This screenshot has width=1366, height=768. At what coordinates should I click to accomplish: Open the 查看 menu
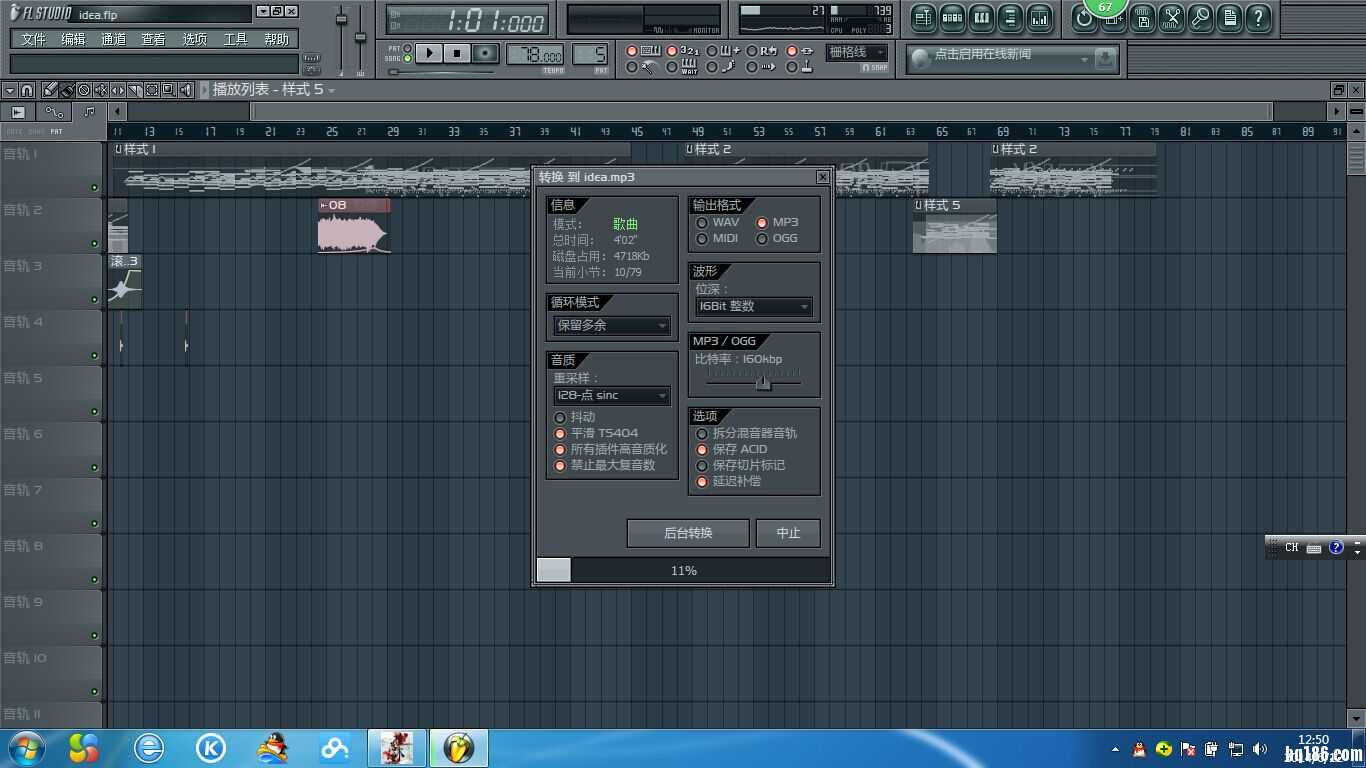pyautogui.click(x=153, y=39)
